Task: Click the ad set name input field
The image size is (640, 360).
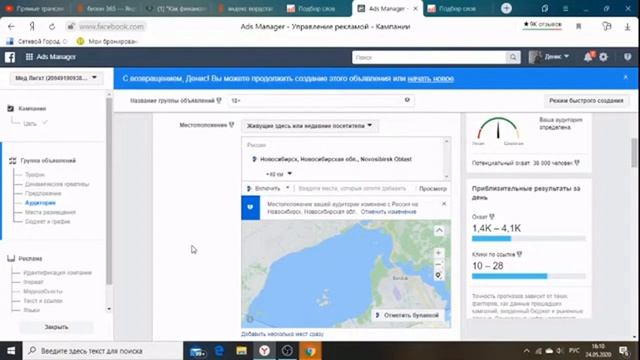Action: pyautogui.click(x=321, y=100)
